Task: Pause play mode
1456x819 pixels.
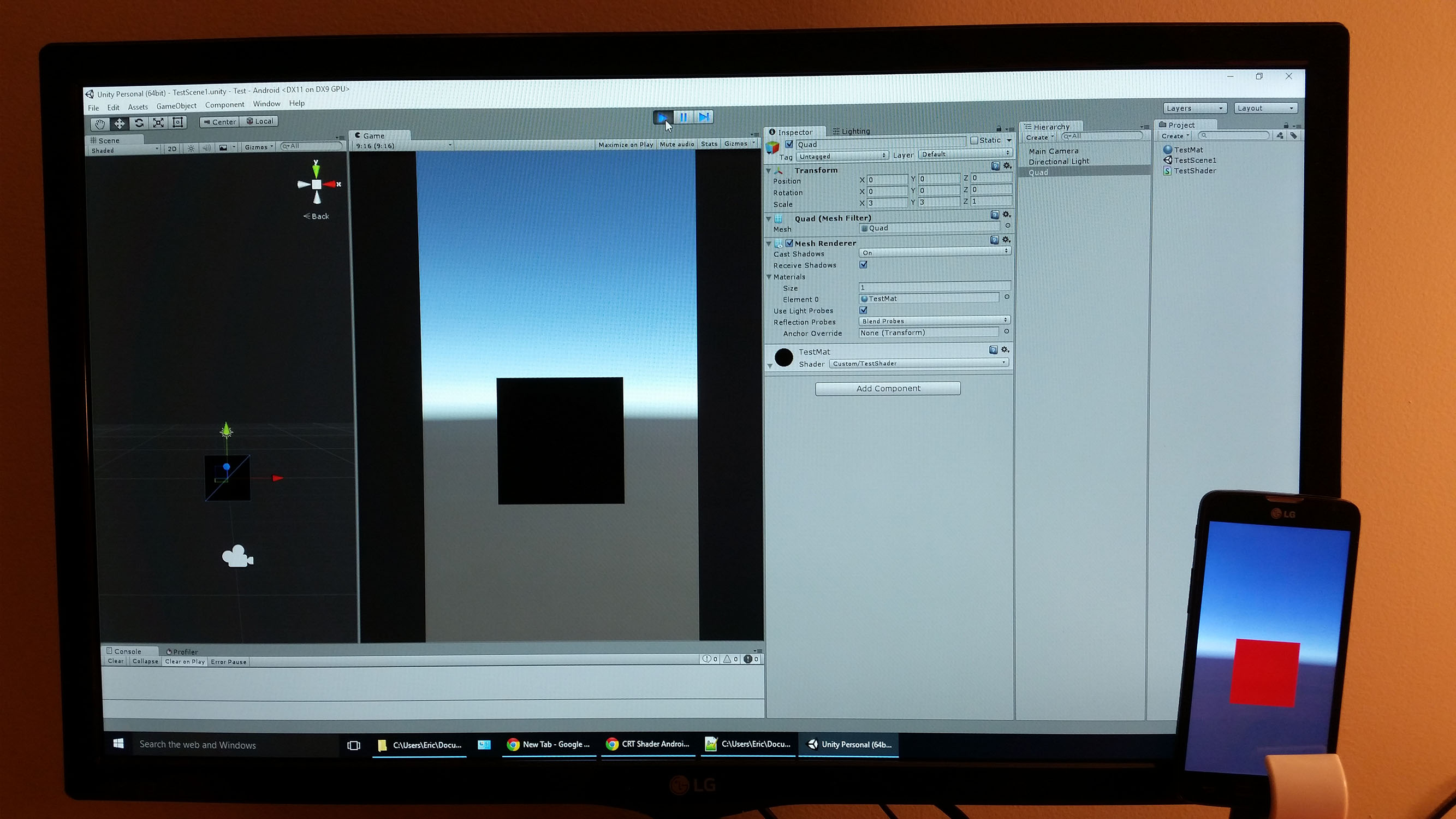Action: 684,117
